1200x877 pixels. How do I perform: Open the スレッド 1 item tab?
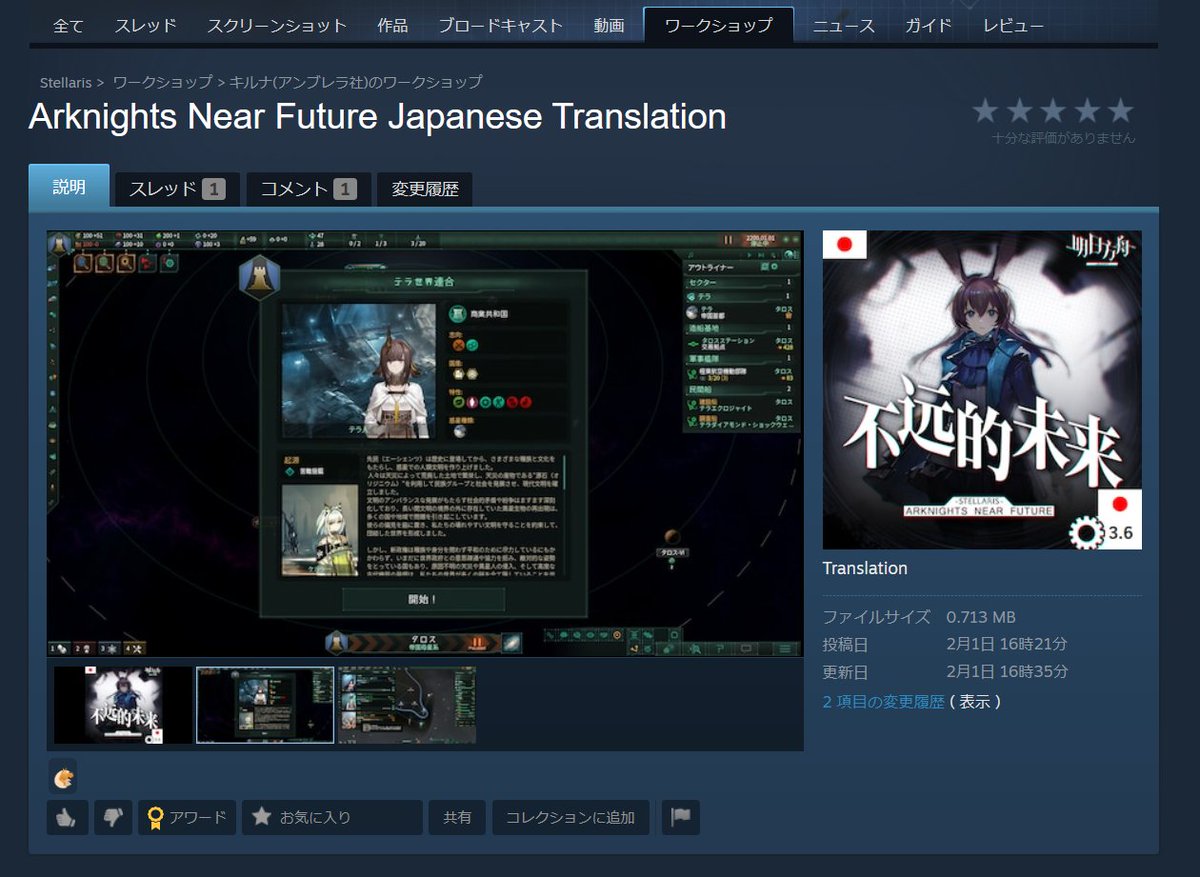tap(177, 189)
